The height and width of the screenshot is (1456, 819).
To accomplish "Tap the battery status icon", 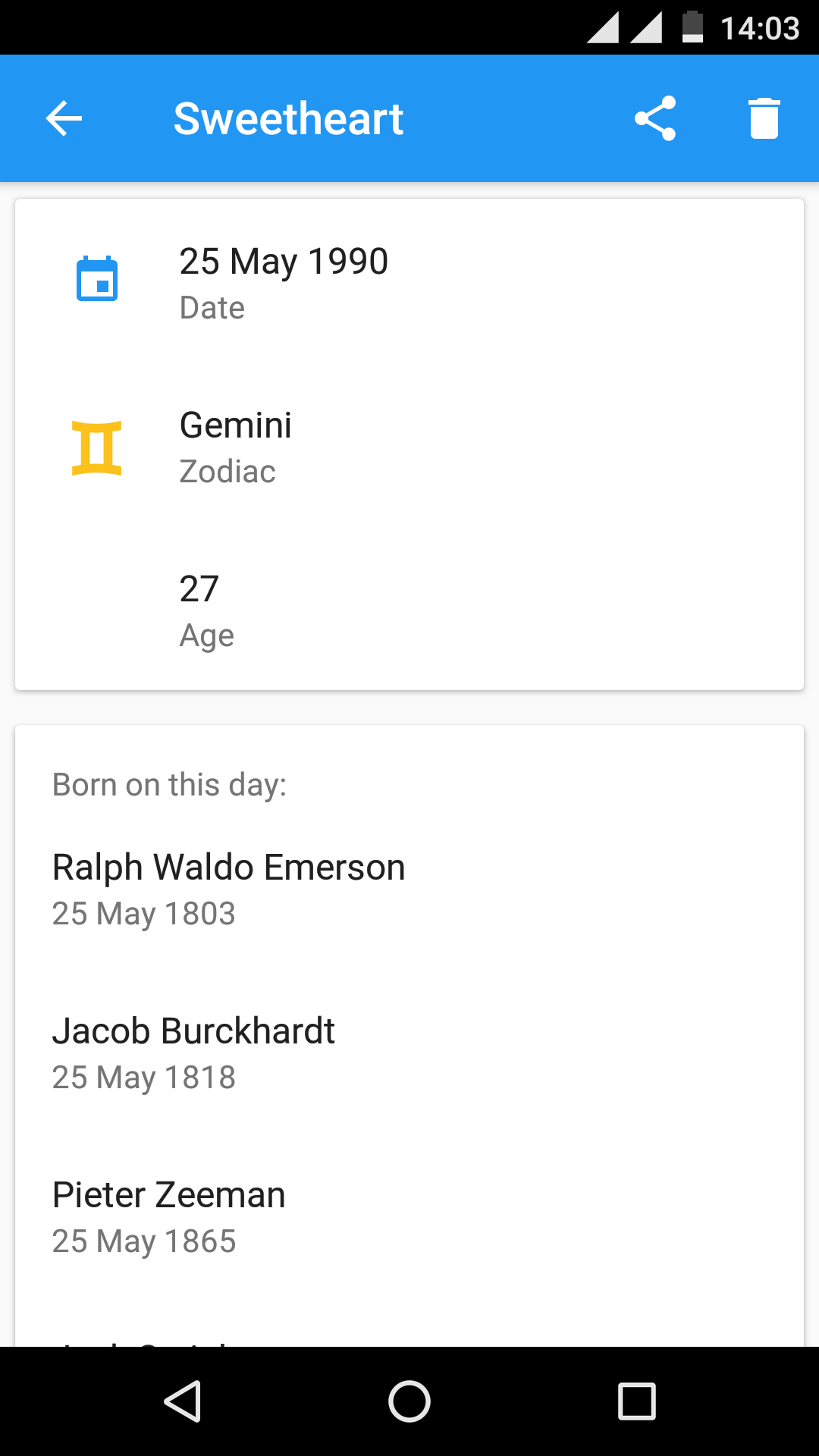I will (692, 27).
